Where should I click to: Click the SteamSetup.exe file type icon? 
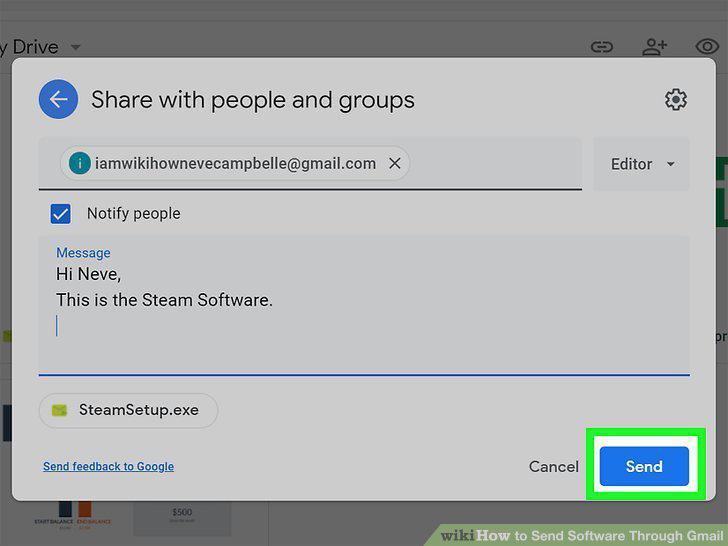[59, 410]
